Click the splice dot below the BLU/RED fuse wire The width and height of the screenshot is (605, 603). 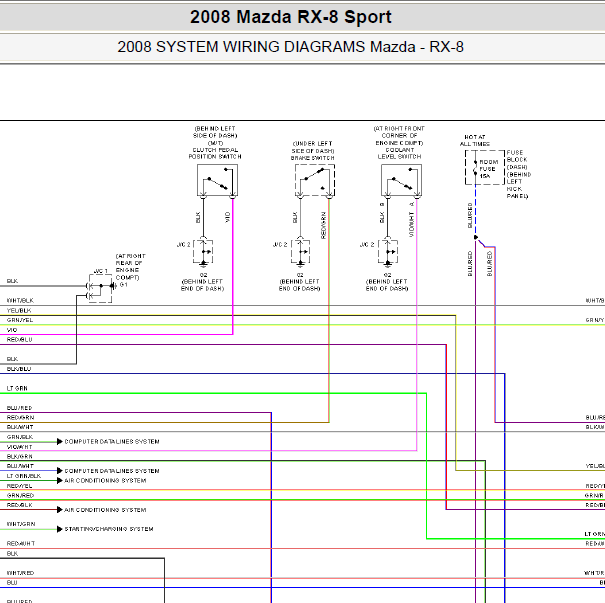coord(476,237)
